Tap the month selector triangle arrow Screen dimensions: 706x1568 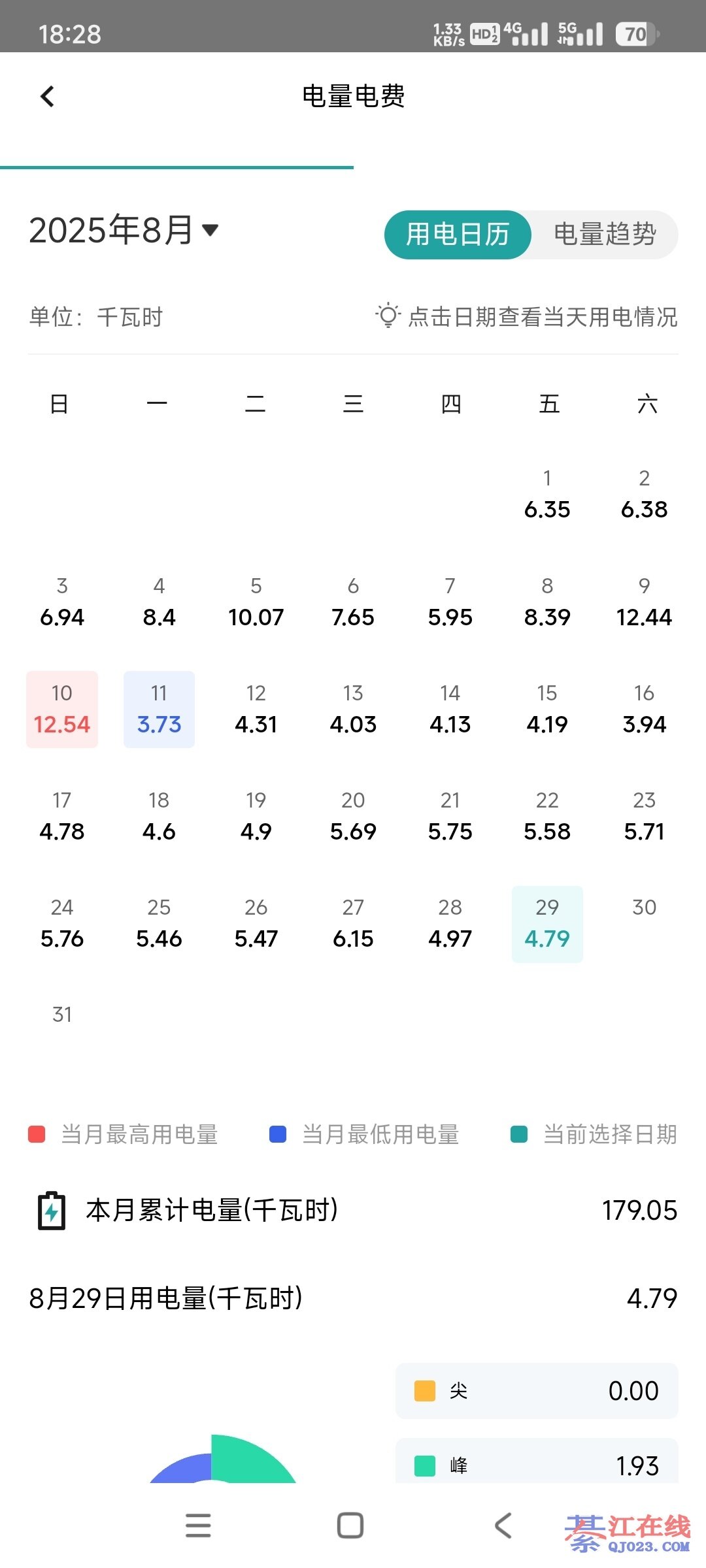click(x=210, y=230)
